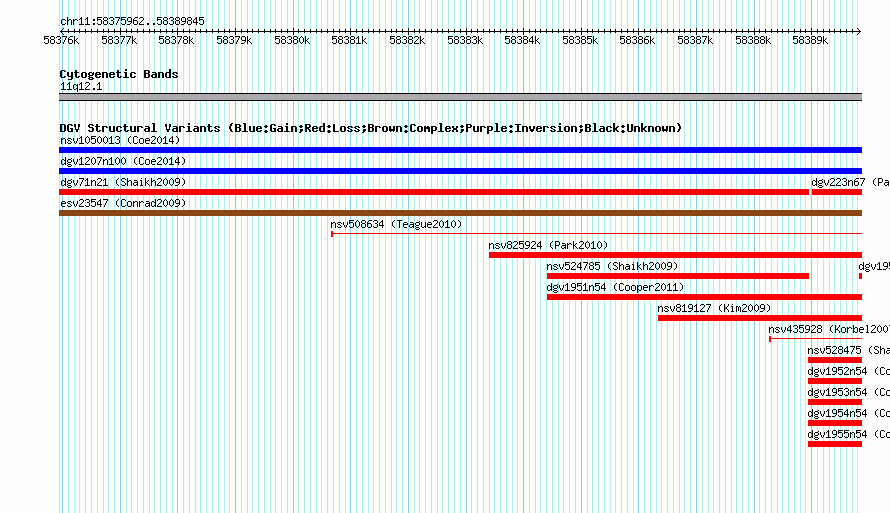
Task: Open the nsv524785 (Shaikh2009) label
Action: tap(612, 266)
